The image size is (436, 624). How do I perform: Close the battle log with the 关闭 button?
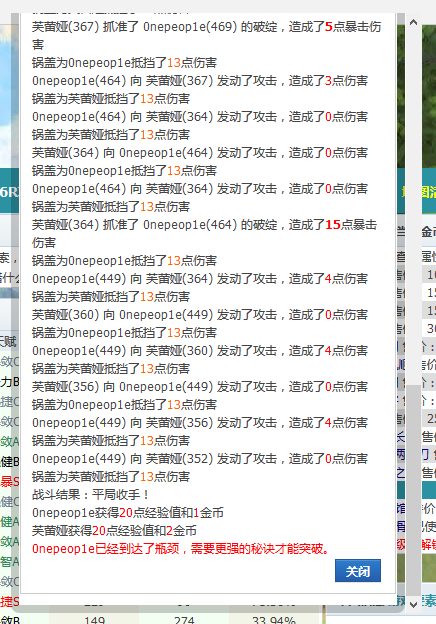tap(358, 571)
